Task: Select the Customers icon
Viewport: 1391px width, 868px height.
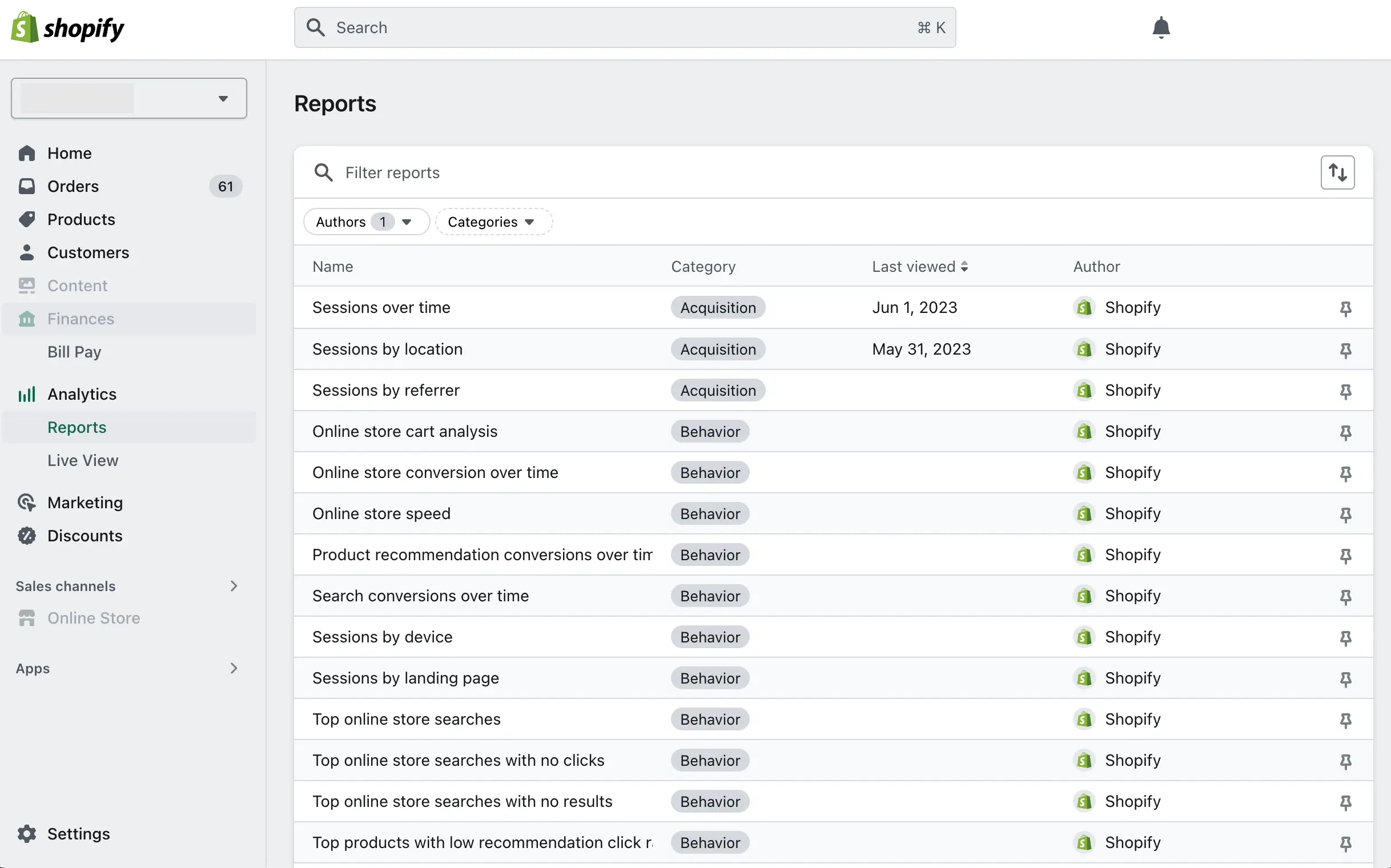Action: 27,252
